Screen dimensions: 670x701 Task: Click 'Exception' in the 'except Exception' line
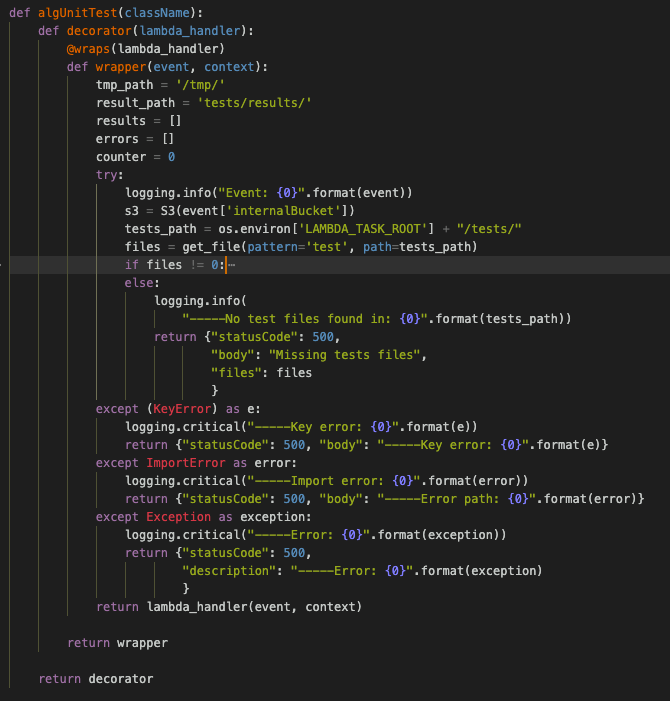(x=178, y=517)
